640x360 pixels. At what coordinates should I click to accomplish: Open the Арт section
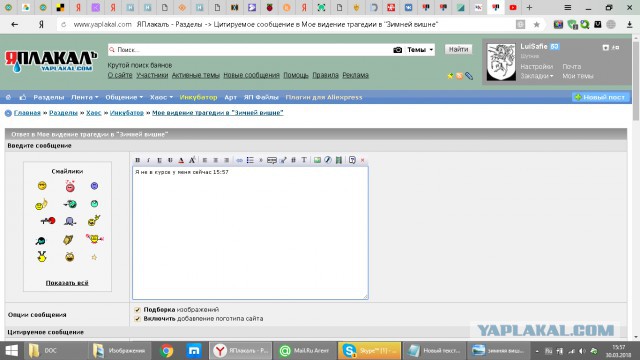pyautogui.click(x=231, y=97)
